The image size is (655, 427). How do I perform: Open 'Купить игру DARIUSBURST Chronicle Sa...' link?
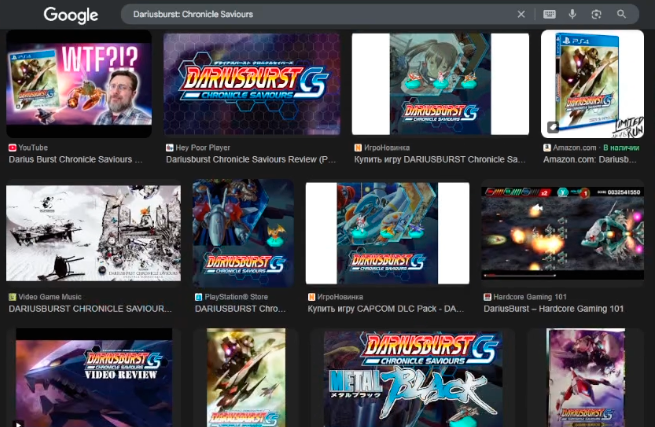click(x=439, y=160)
